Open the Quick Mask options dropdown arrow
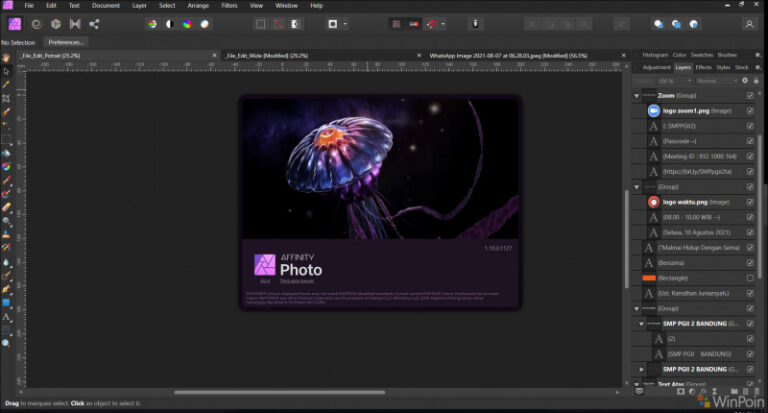Screen dimensions: 768x413 coord(345,24)
